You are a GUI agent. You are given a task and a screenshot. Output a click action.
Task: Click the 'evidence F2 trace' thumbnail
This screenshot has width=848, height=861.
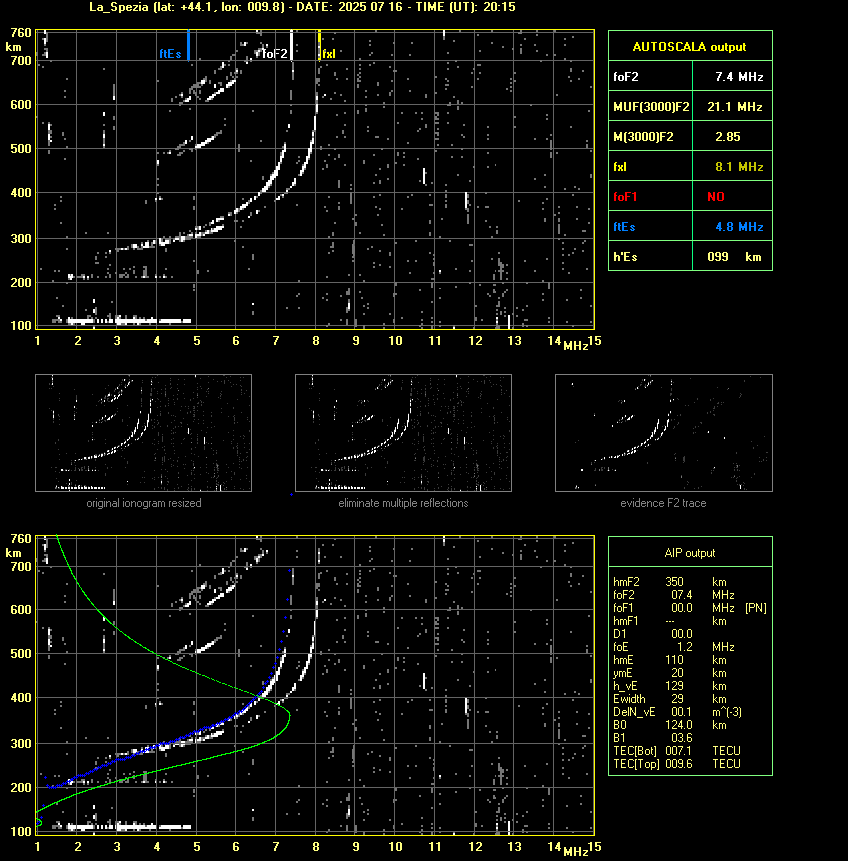(663, 433)
